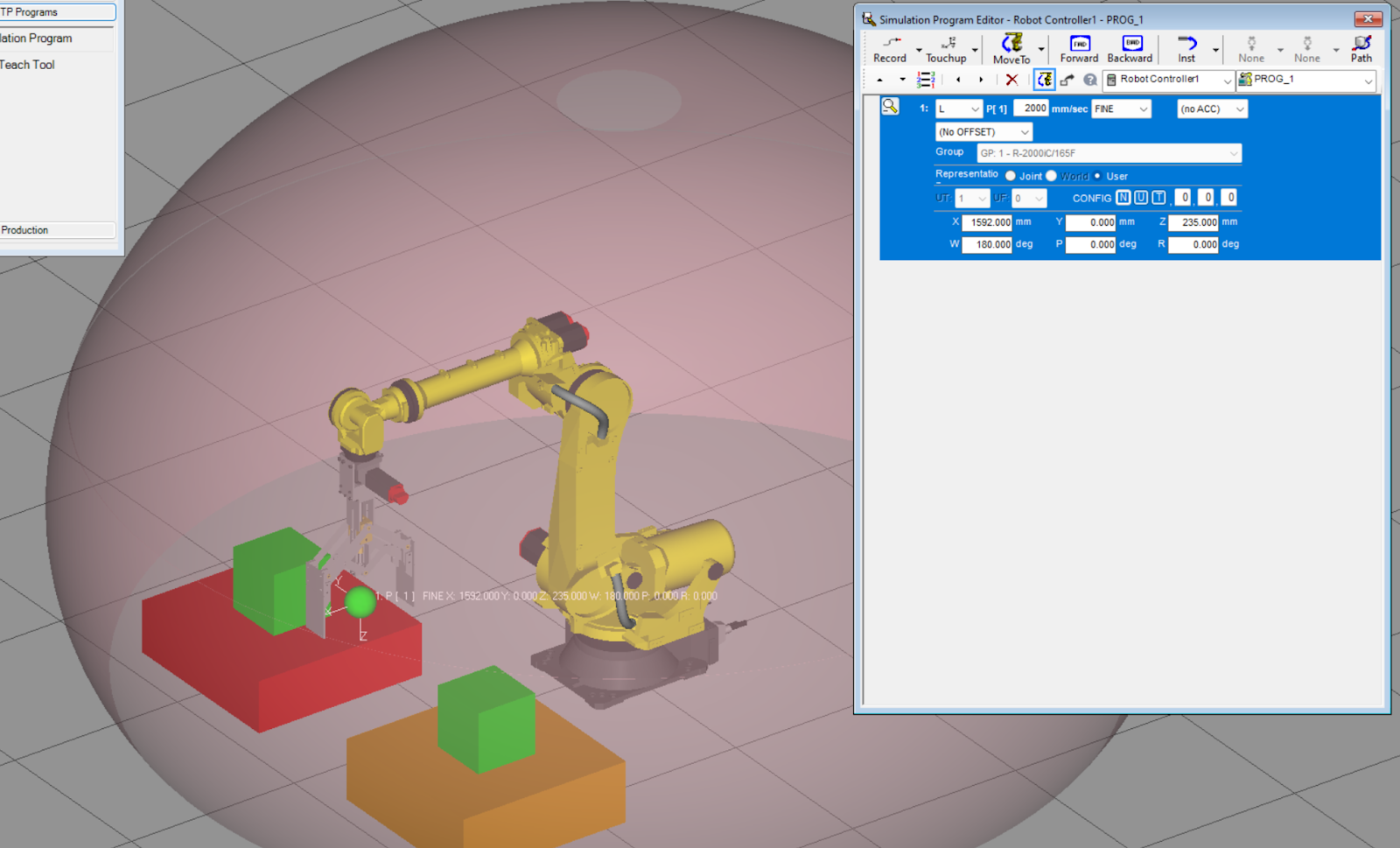Click the Production button
Viewport: 1400px width, 848px height.
pyautogui.click(x=58, y=230)
